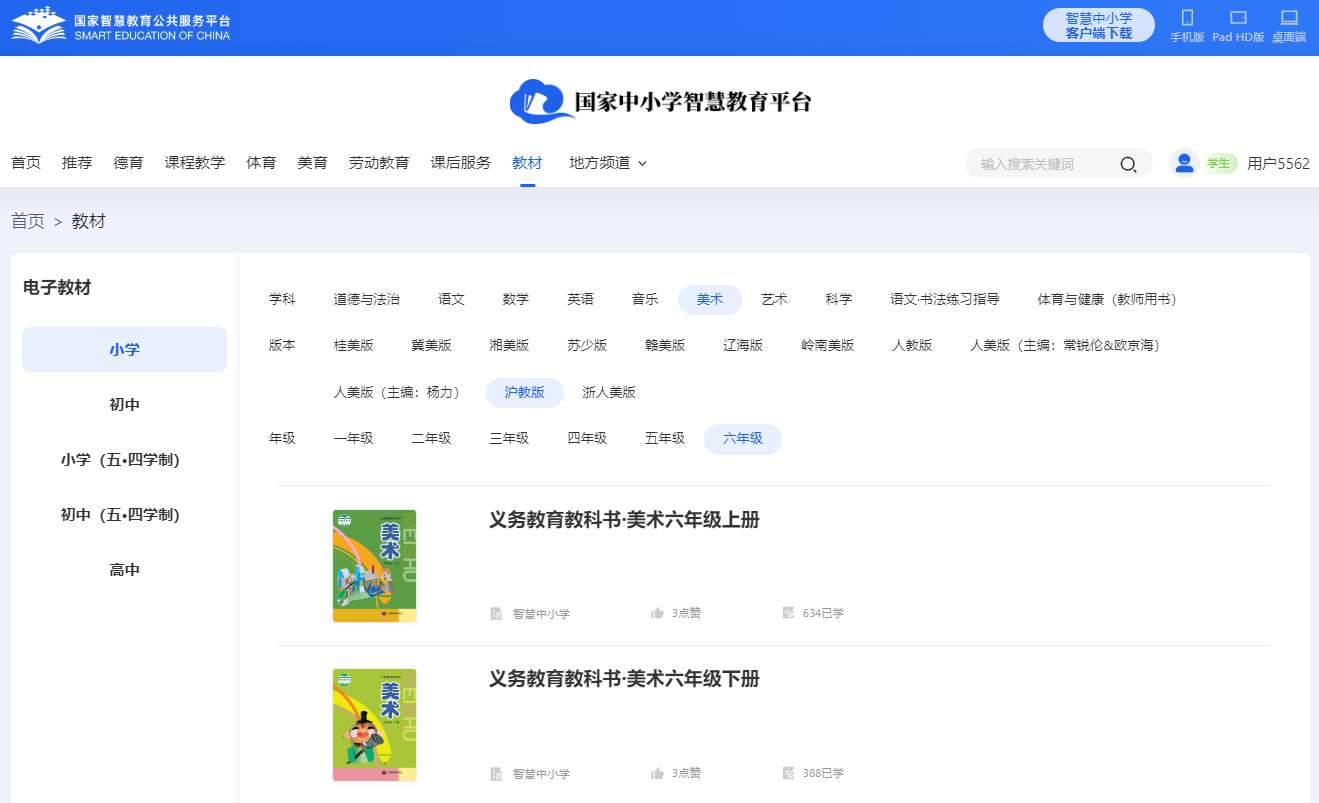Open the 美术六年级下册 book cover thumbnail
The image size is (1319, 803).
(x=374, y=725)
